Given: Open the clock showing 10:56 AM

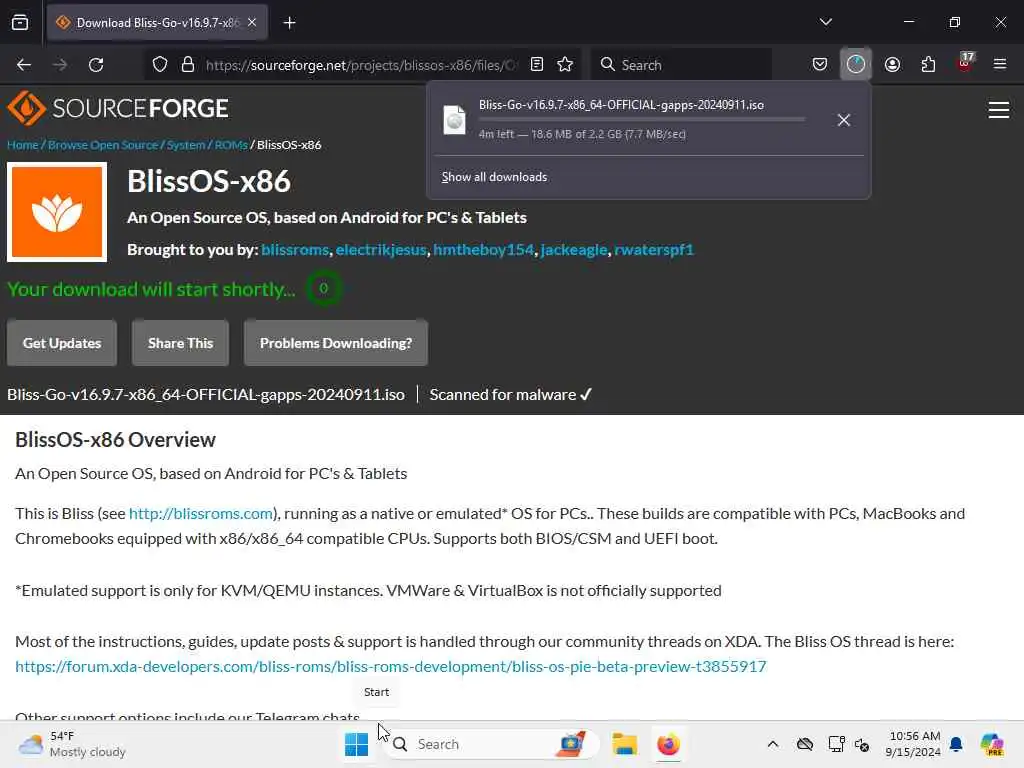Looking at the screenshot, I should 913,744.
